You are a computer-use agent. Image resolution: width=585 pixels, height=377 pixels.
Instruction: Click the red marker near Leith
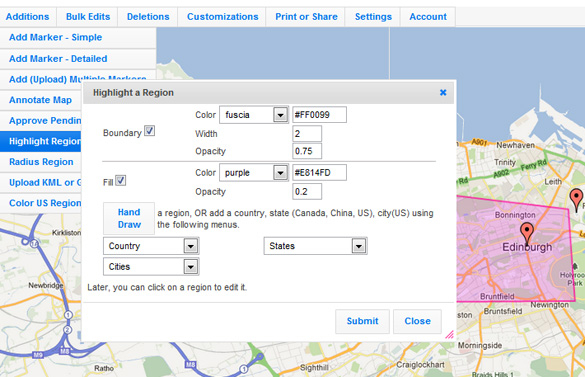pos(576,199)
